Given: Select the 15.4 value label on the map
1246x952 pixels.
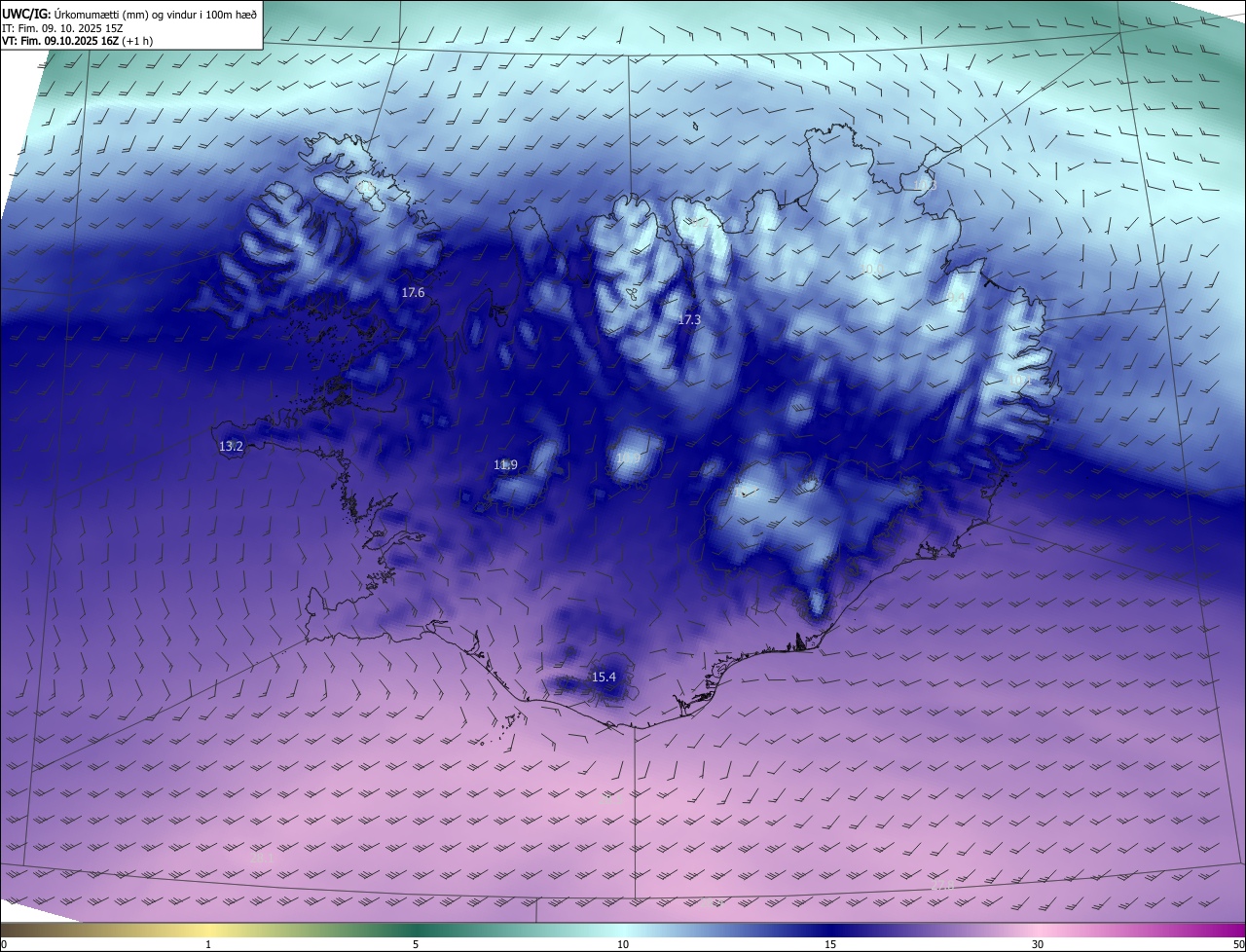Looking at the screenshot, I should pos(604,677).
